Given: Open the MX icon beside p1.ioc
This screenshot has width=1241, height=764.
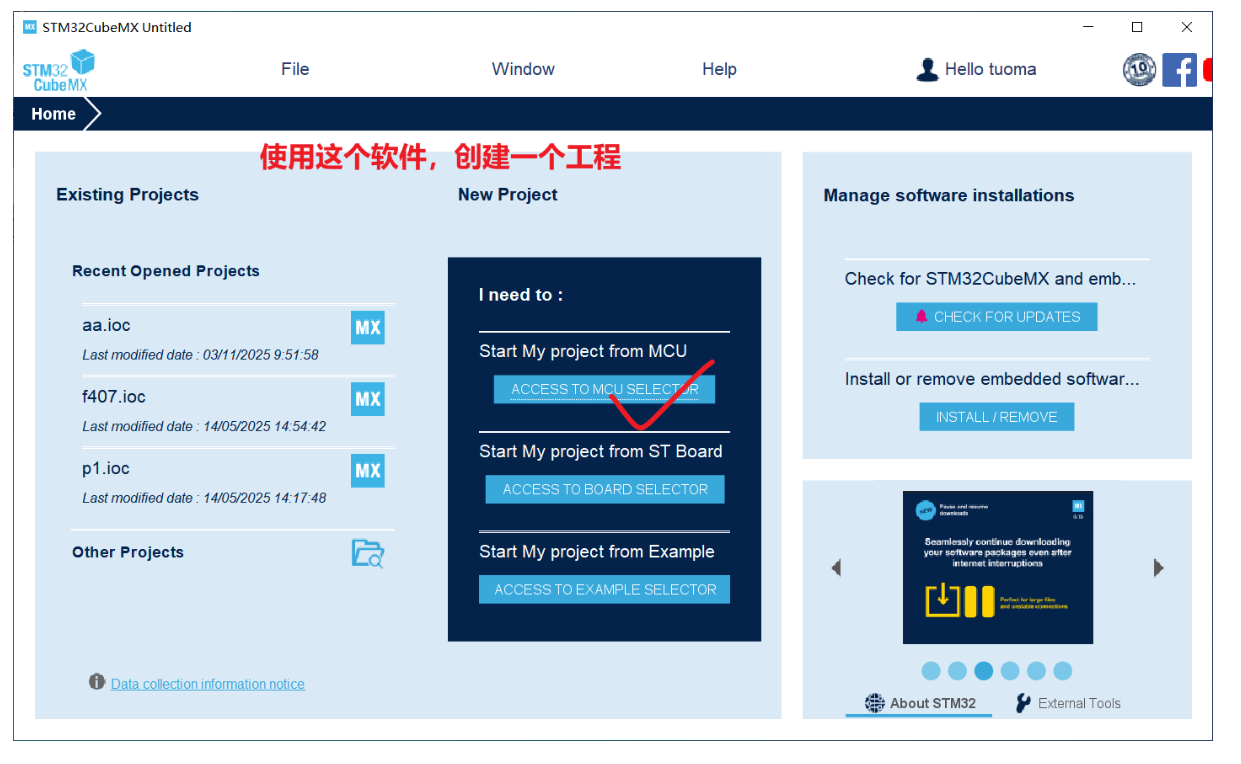Looking at the screenshot, I should (x=368, y=471).
